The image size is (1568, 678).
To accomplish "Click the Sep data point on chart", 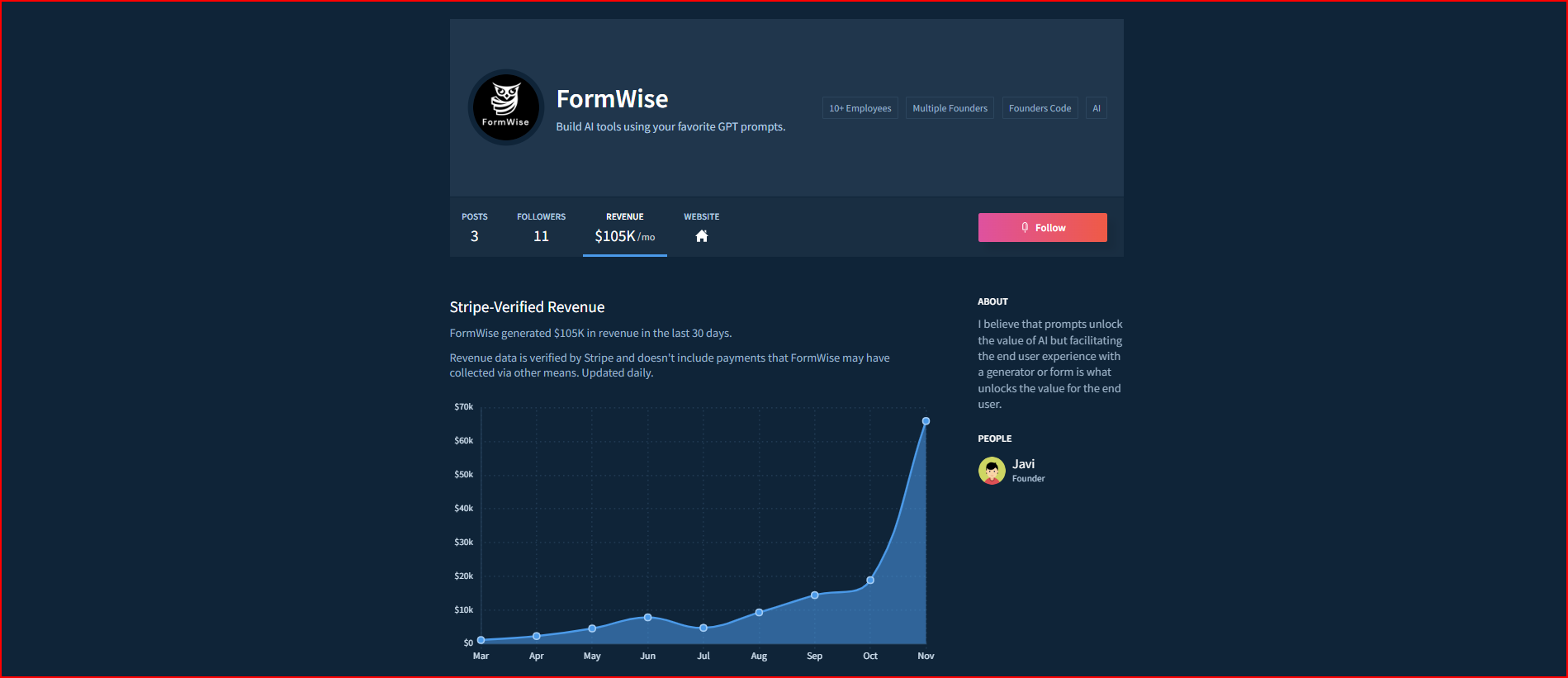I will point(815,595).
